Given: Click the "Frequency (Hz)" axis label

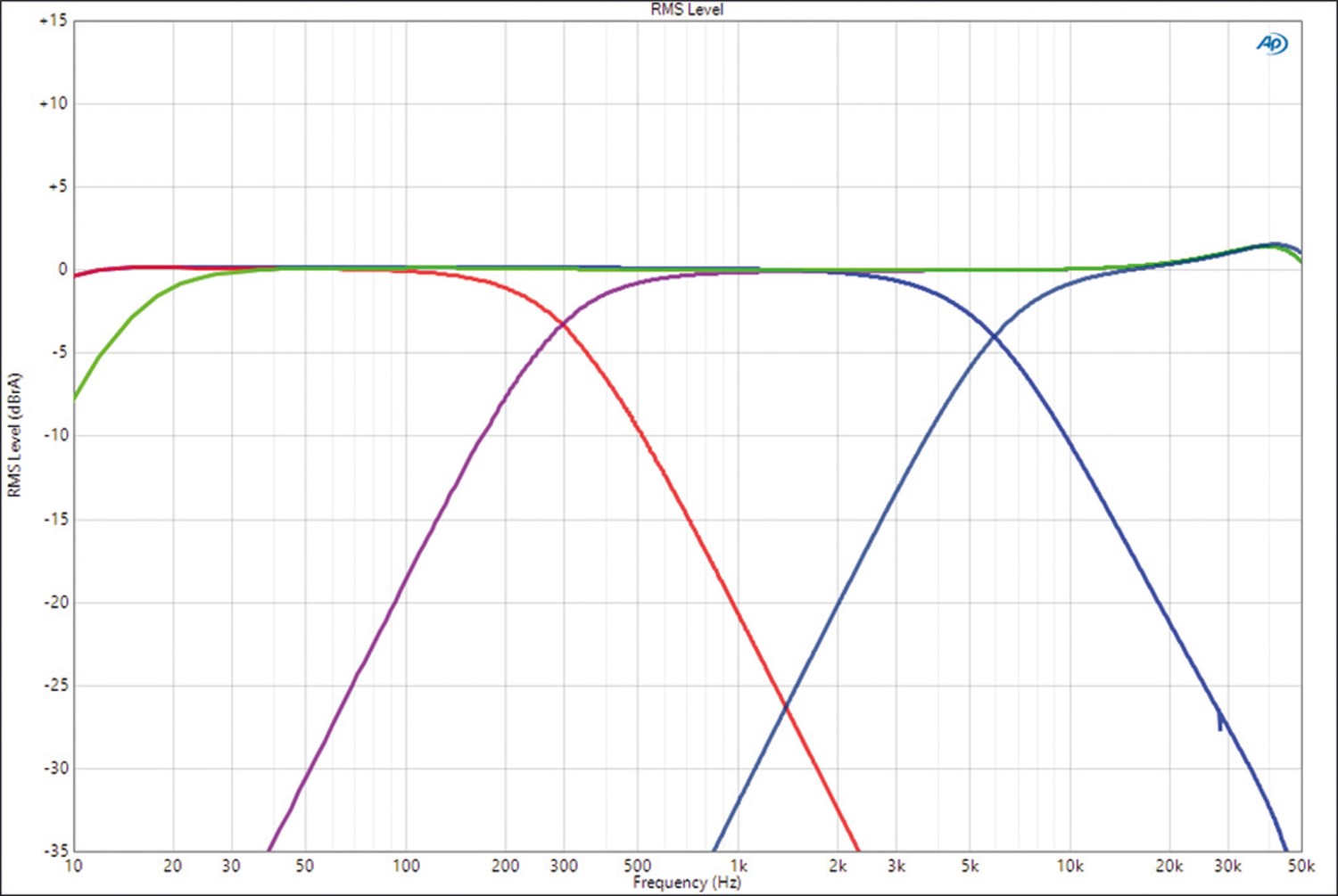Looking at the screenshot, I should click(687, 883).
